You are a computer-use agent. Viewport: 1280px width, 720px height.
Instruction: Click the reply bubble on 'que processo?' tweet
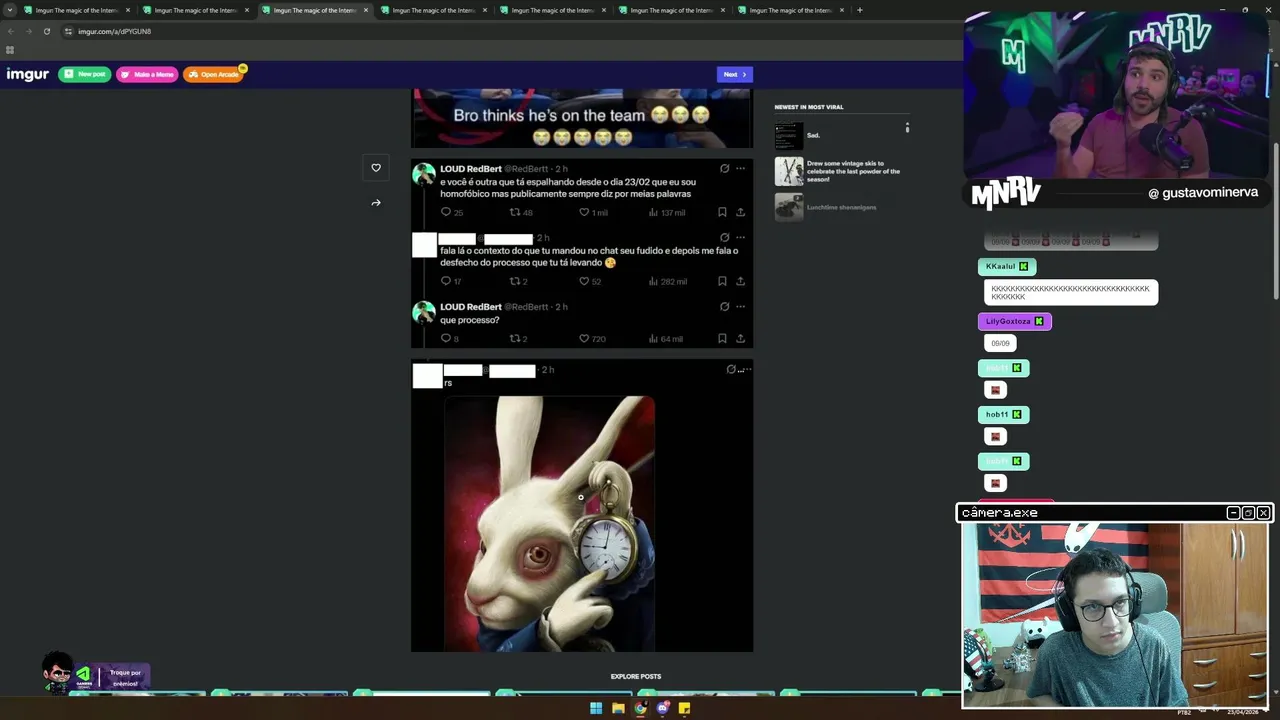click(x=446, y=339)
